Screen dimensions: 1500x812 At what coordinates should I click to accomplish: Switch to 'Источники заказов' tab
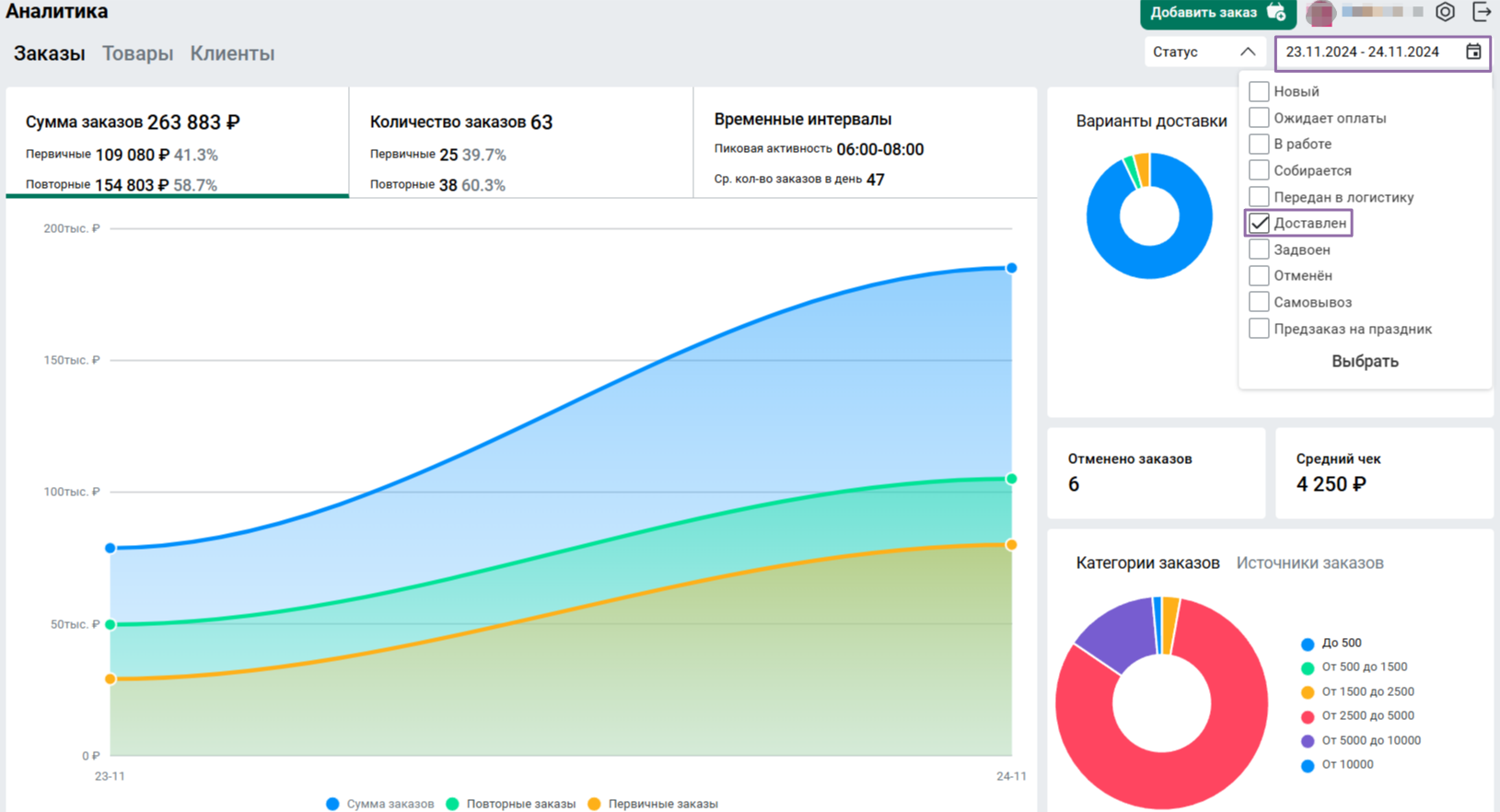[x=1309, y=563]
